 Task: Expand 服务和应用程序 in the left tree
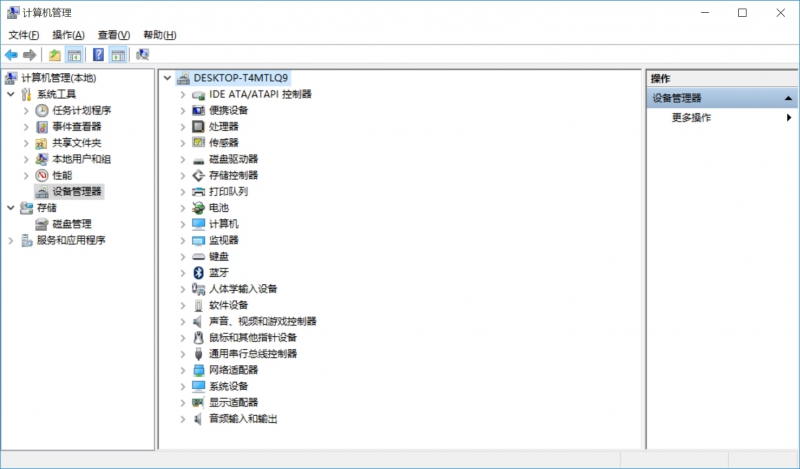[x=11, y=240]
